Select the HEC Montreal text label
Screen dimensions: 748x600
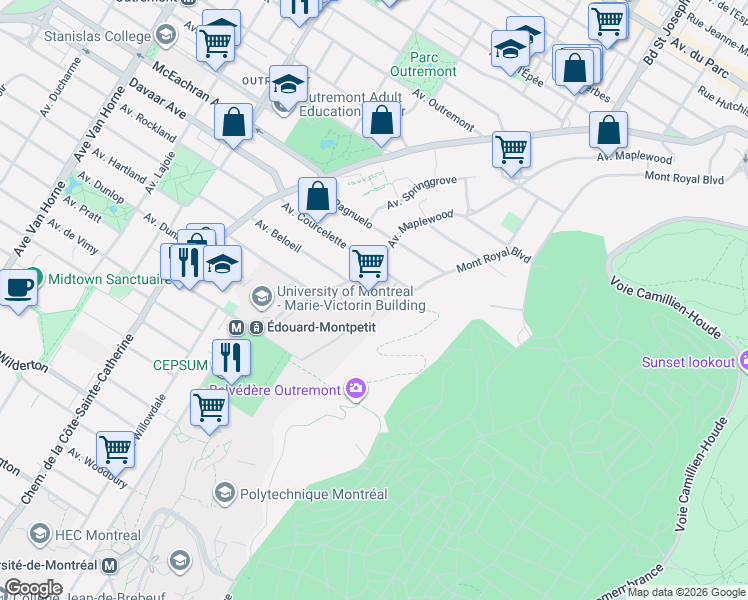point(98,535)
